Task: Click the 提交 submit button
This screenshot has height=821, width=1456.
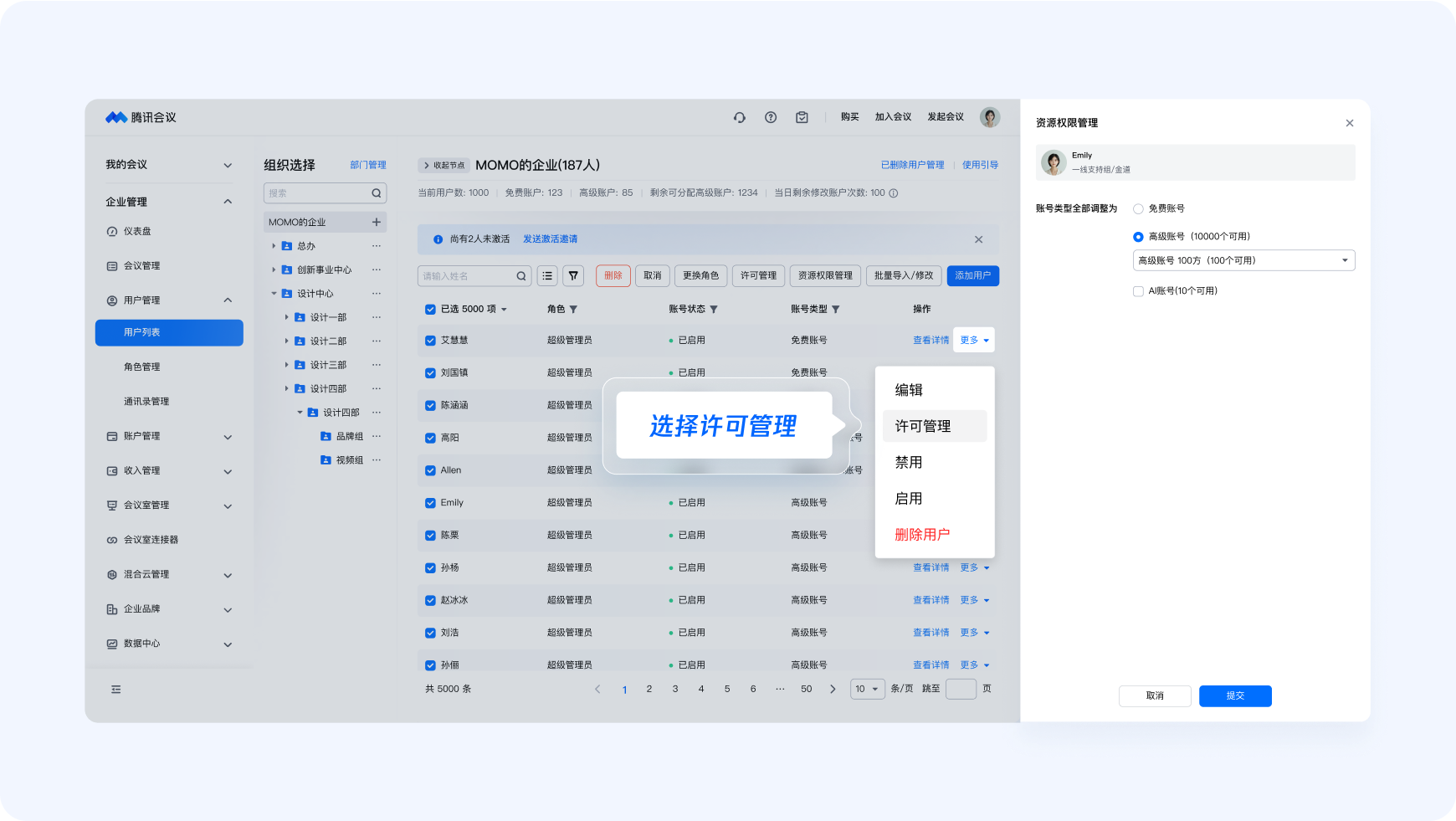Action: [x=1235, y=696]
